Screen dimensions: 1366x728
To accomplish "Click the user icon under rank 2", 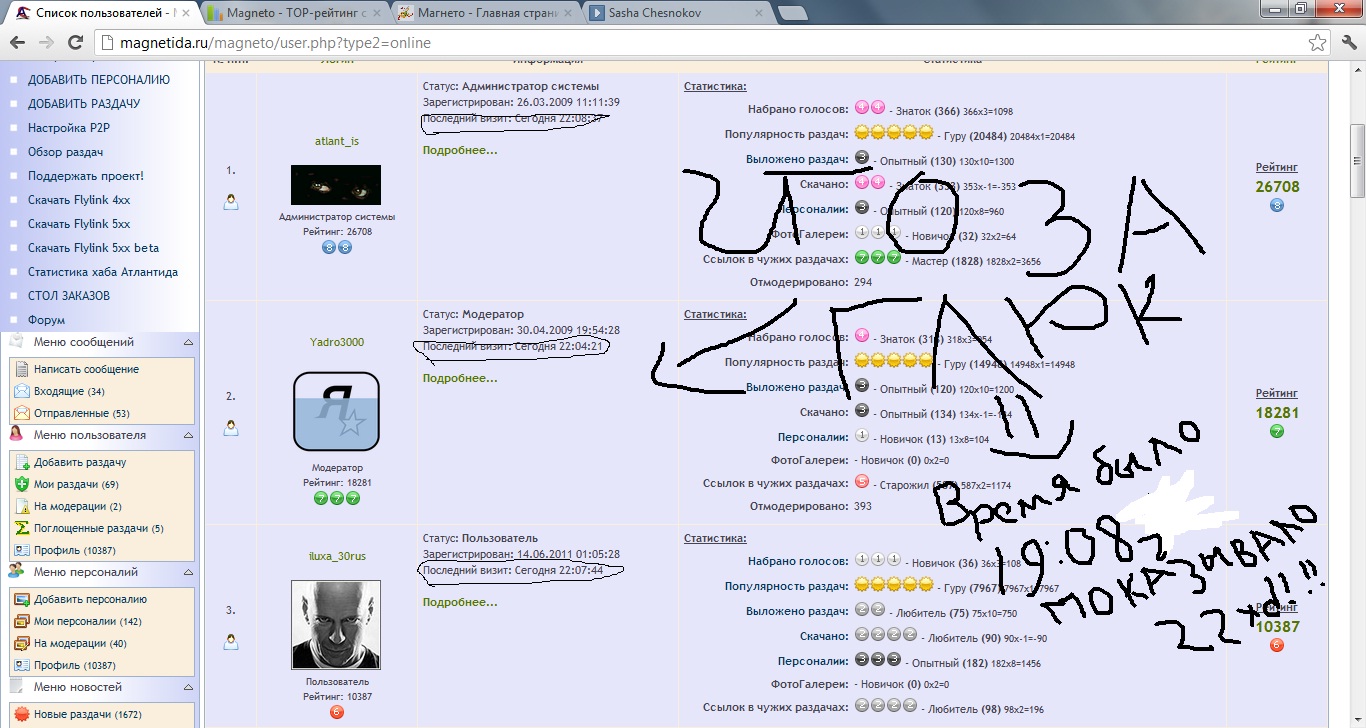I will pos(231,428).
